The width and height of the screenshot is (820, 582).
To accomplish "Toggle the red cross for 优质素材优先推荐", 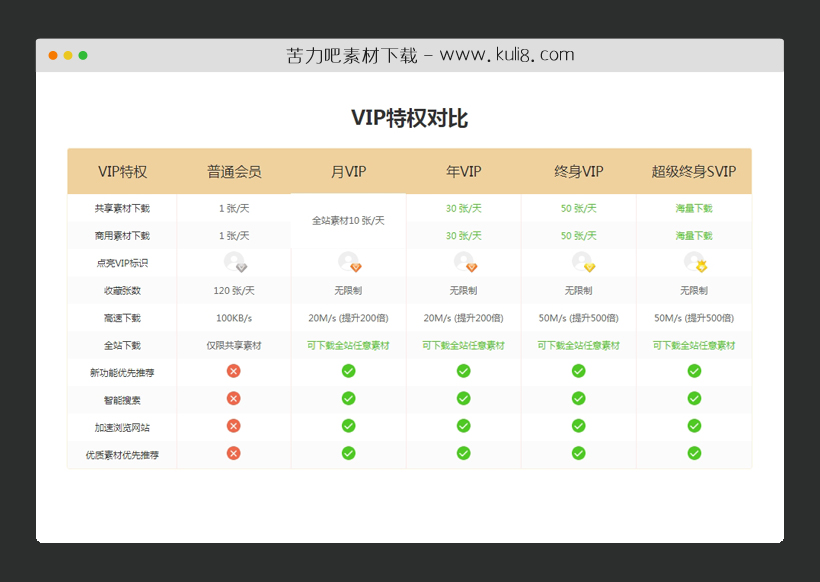I will coord(233,453).
